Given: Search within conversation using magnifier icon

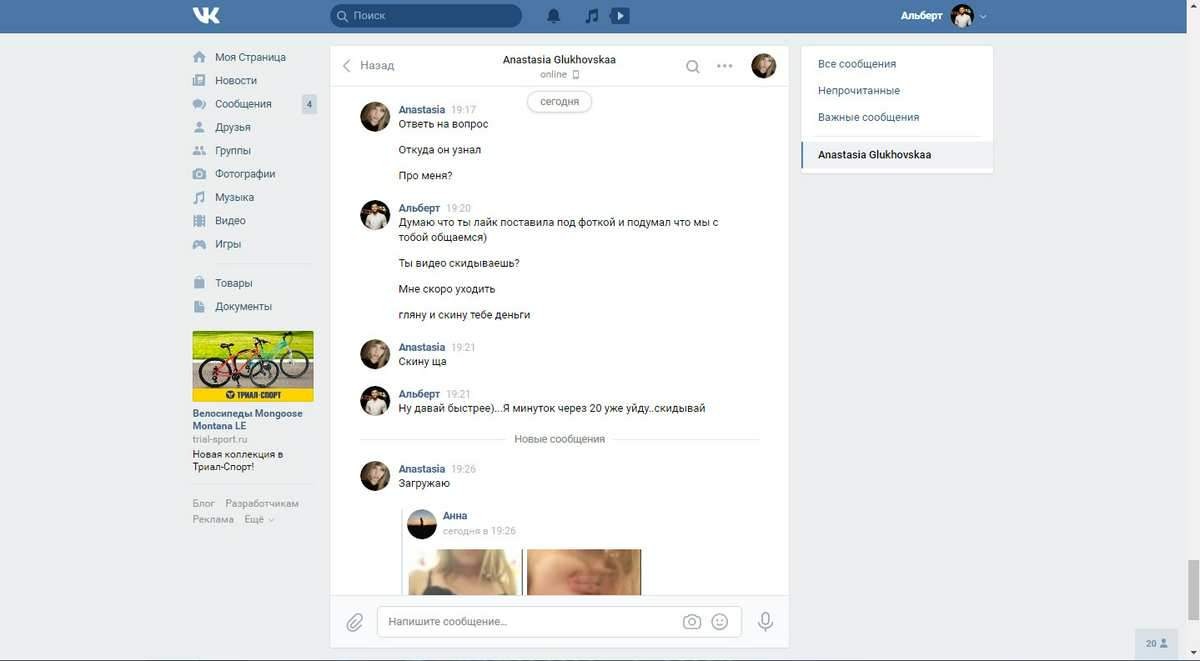Looking at the screenshot, I should coord(692,66).
